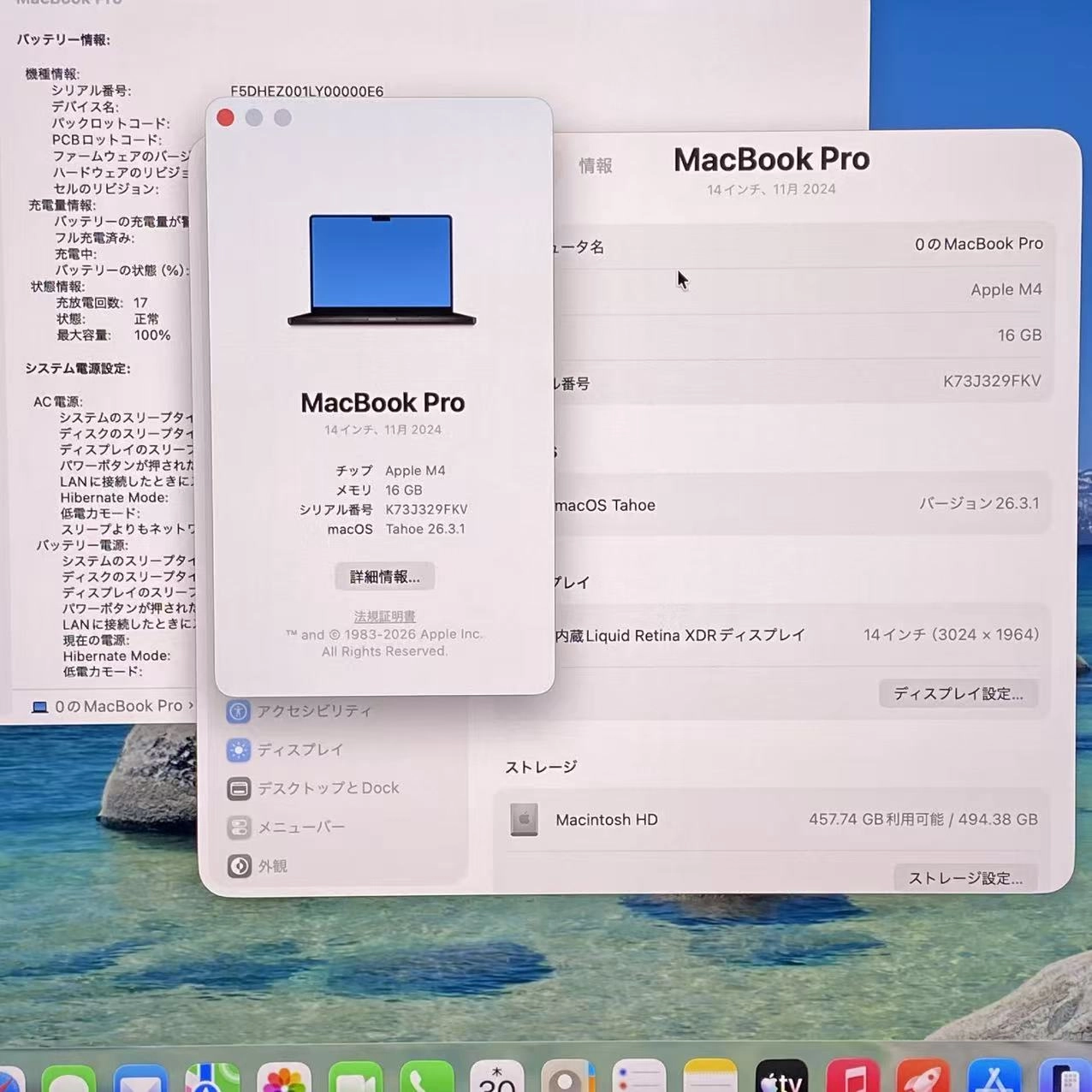Click the ディスプレイ設定... button
Screen dimensions: 1092x1092
(958, 694)
